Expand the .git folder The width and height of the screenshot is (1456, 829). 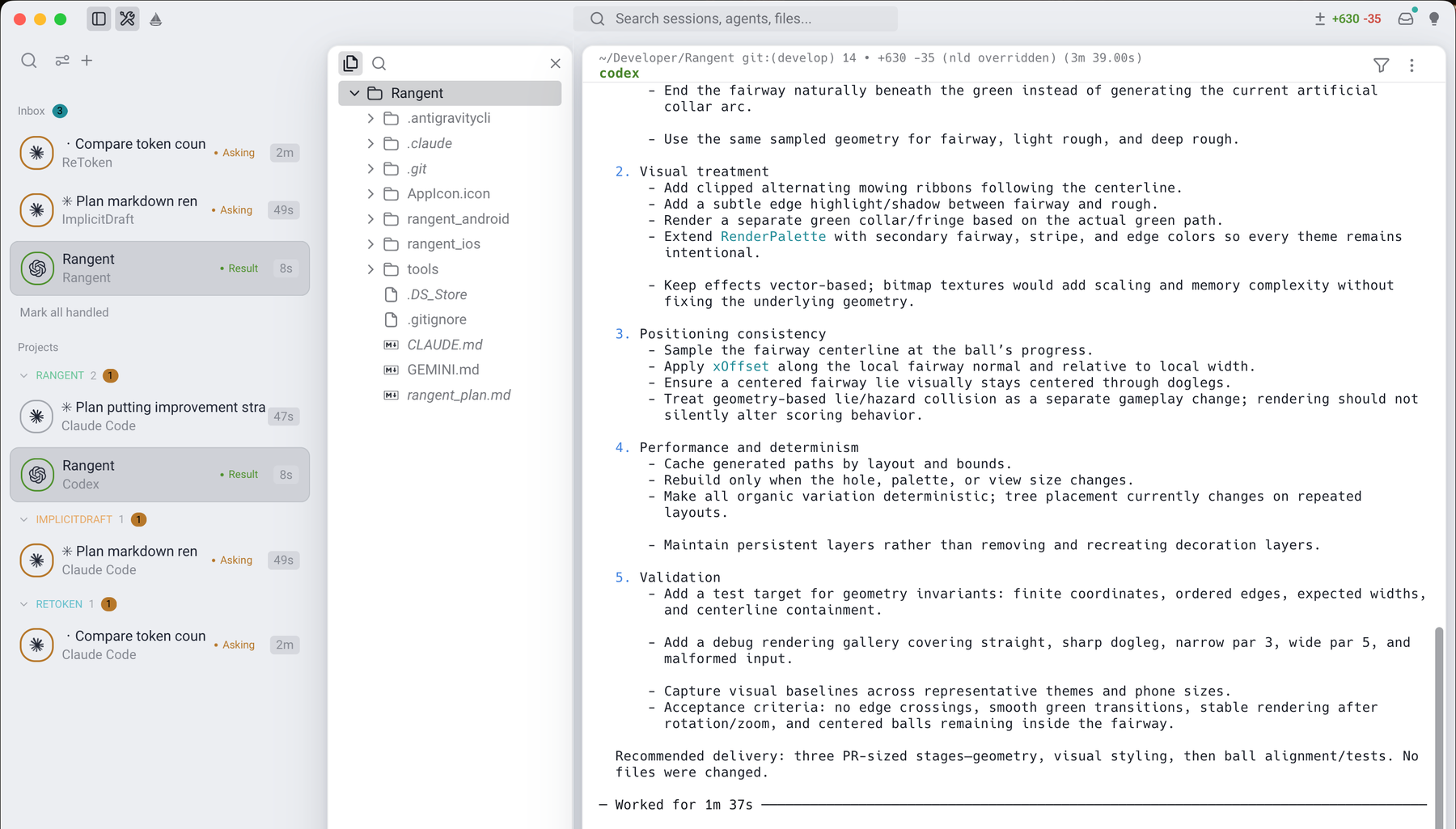click(x=370, y=169)
